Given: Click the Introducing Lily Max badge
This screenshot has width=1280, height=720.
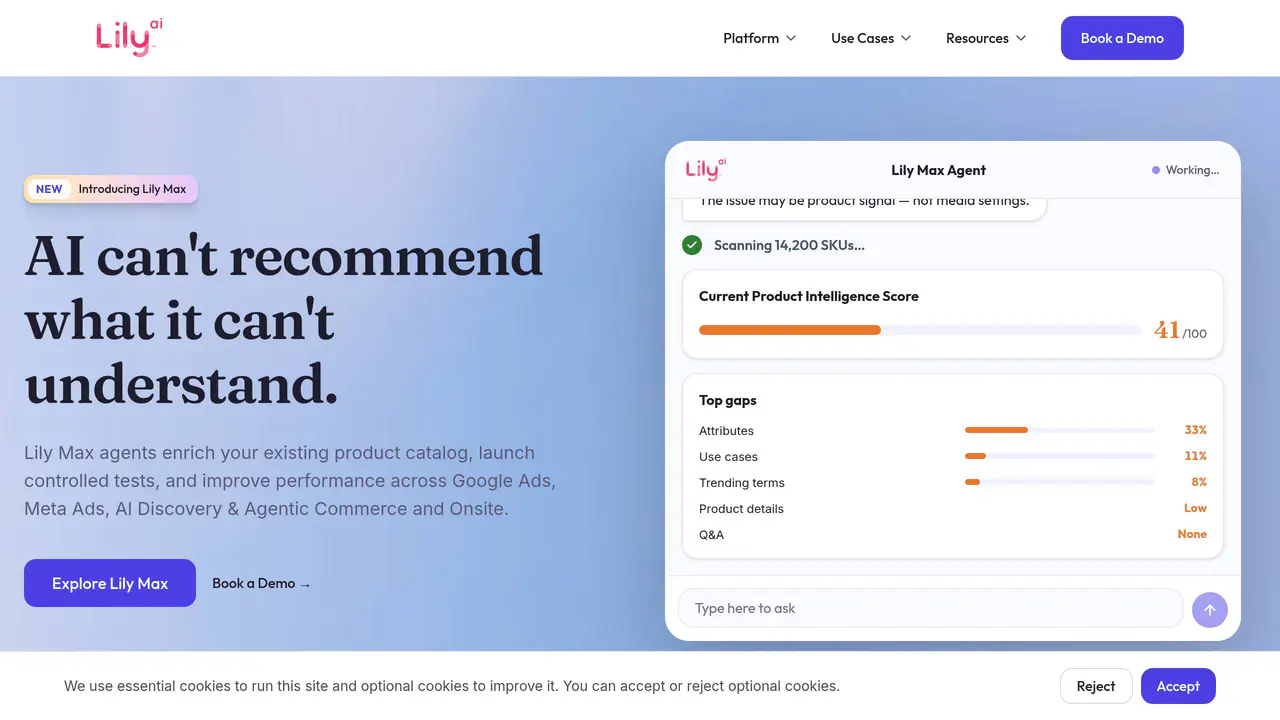Looking at the screenshot, I should (x=111, y=189).
